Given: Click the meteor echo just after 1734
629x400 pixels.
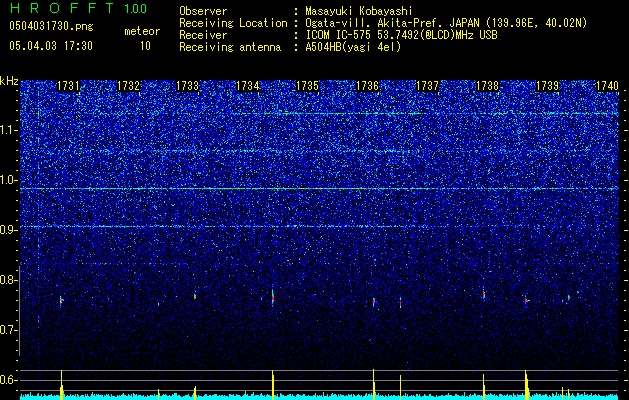Looking at the screenshot, I should point(273,298).
